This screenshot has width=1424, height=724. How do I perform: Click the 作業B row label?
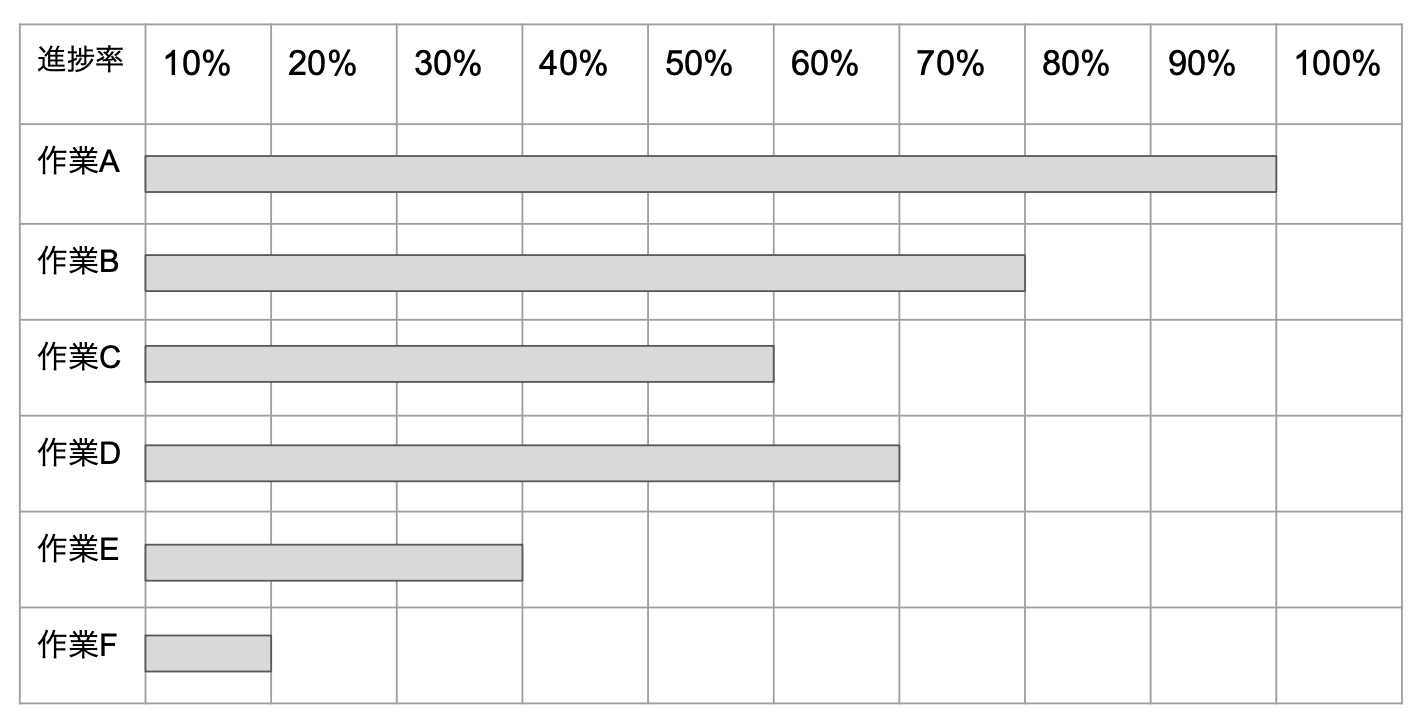[x=79, y=262]
